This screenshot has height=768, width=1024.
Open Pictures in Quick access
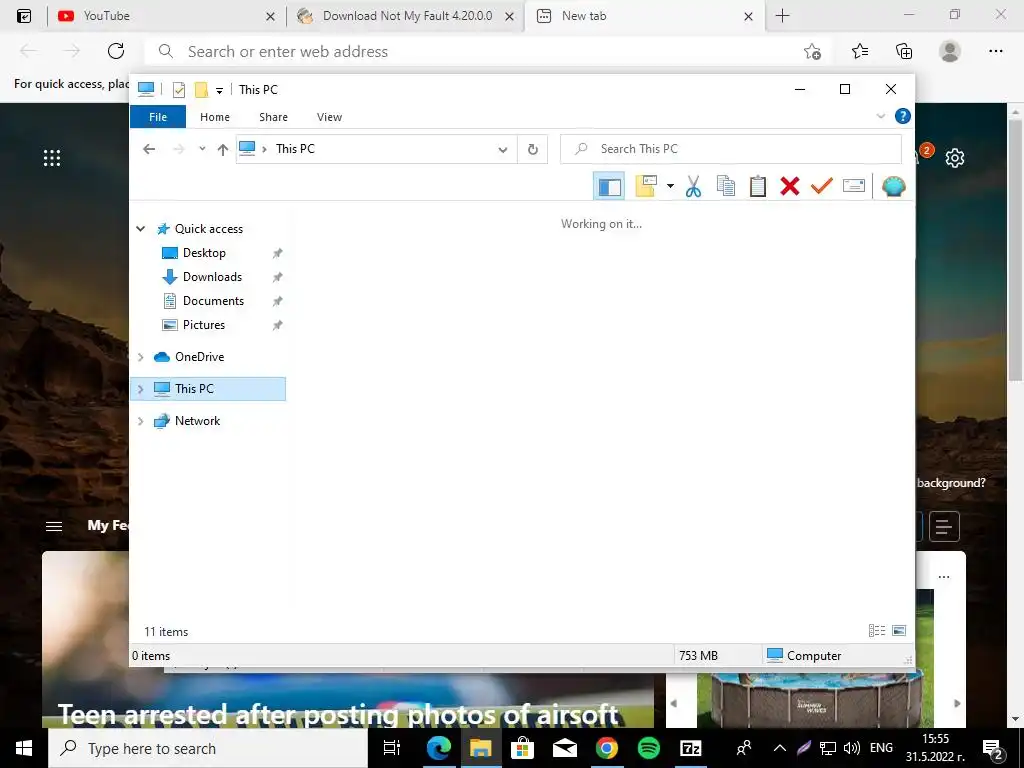pyautogui.click(x=204, y=325)
